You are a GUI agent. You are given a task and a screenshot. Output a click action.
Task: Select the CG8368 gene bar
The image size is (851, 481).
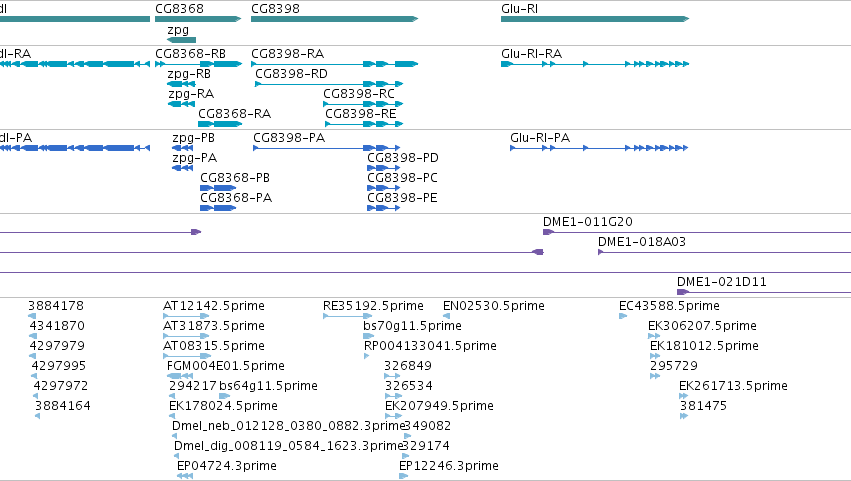(x=198, y=19)
